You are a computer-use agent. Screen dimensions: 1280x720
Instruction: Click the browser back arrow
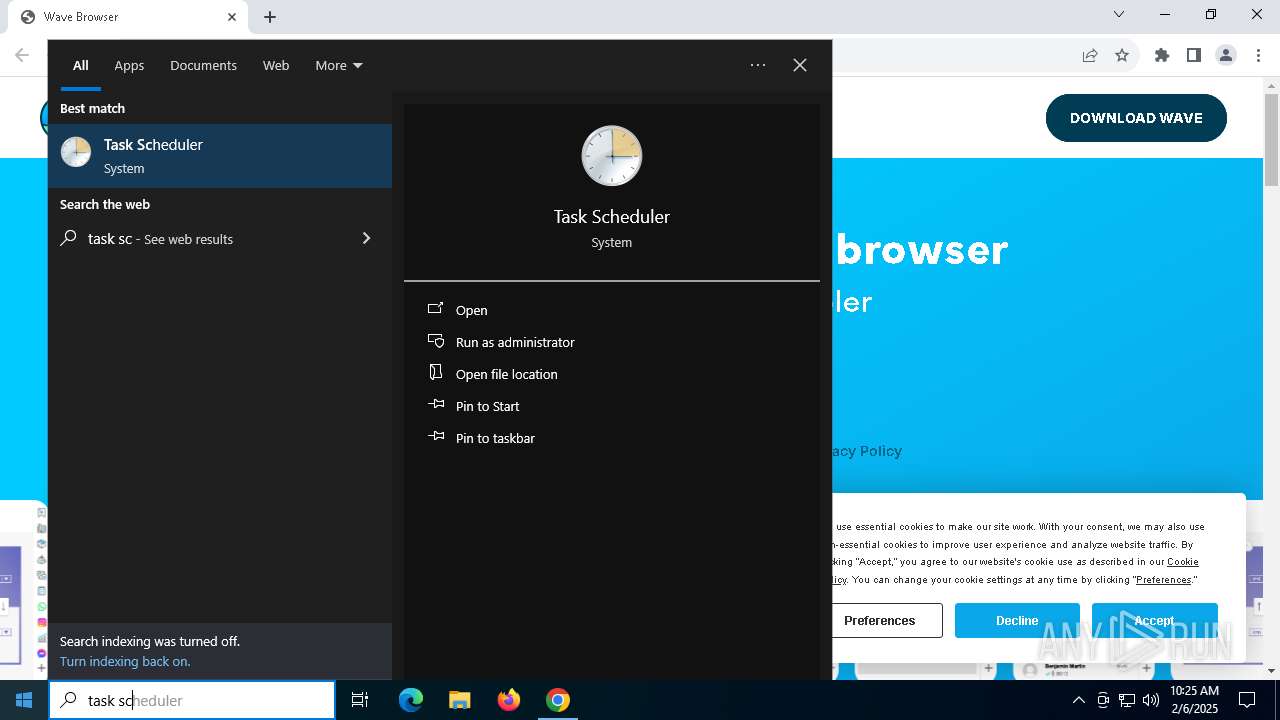22,55
